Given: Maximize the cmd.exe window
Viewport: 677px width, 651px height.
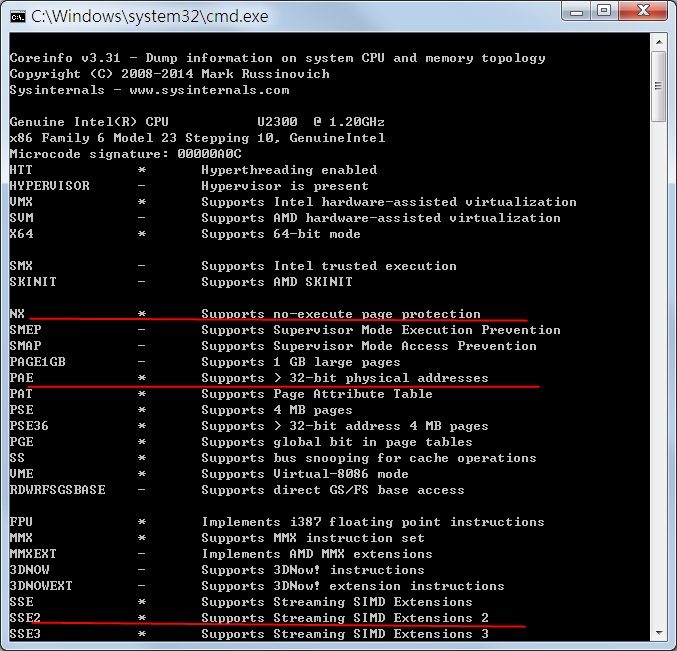Looking at the screenshot, I should coord(604,11).
